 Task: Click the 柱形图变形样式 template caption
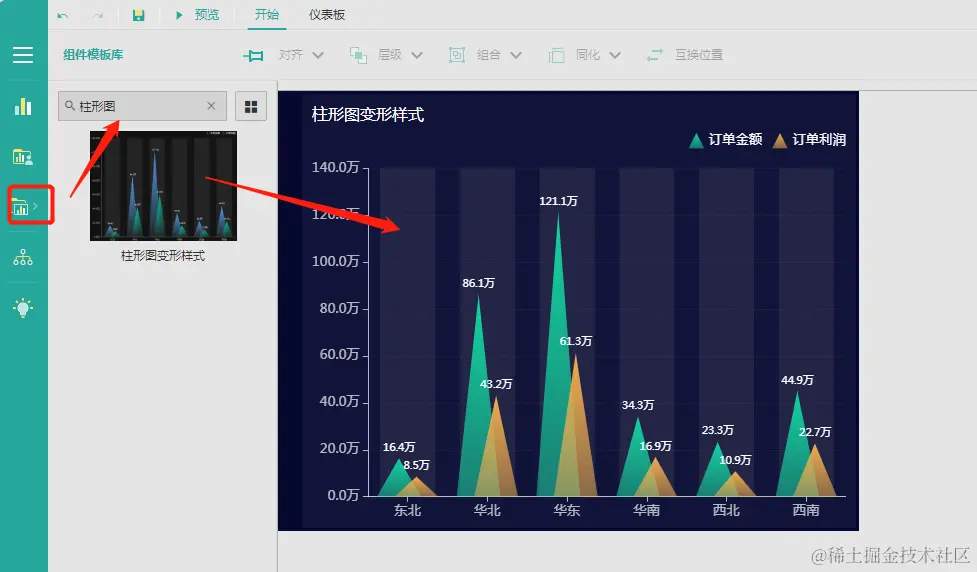(x=163, y=256)
